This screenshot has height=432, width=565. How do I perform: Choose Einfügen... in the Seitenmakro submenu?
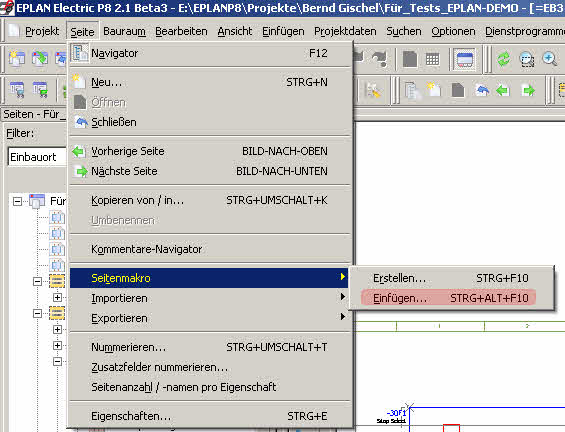[450, 298]
